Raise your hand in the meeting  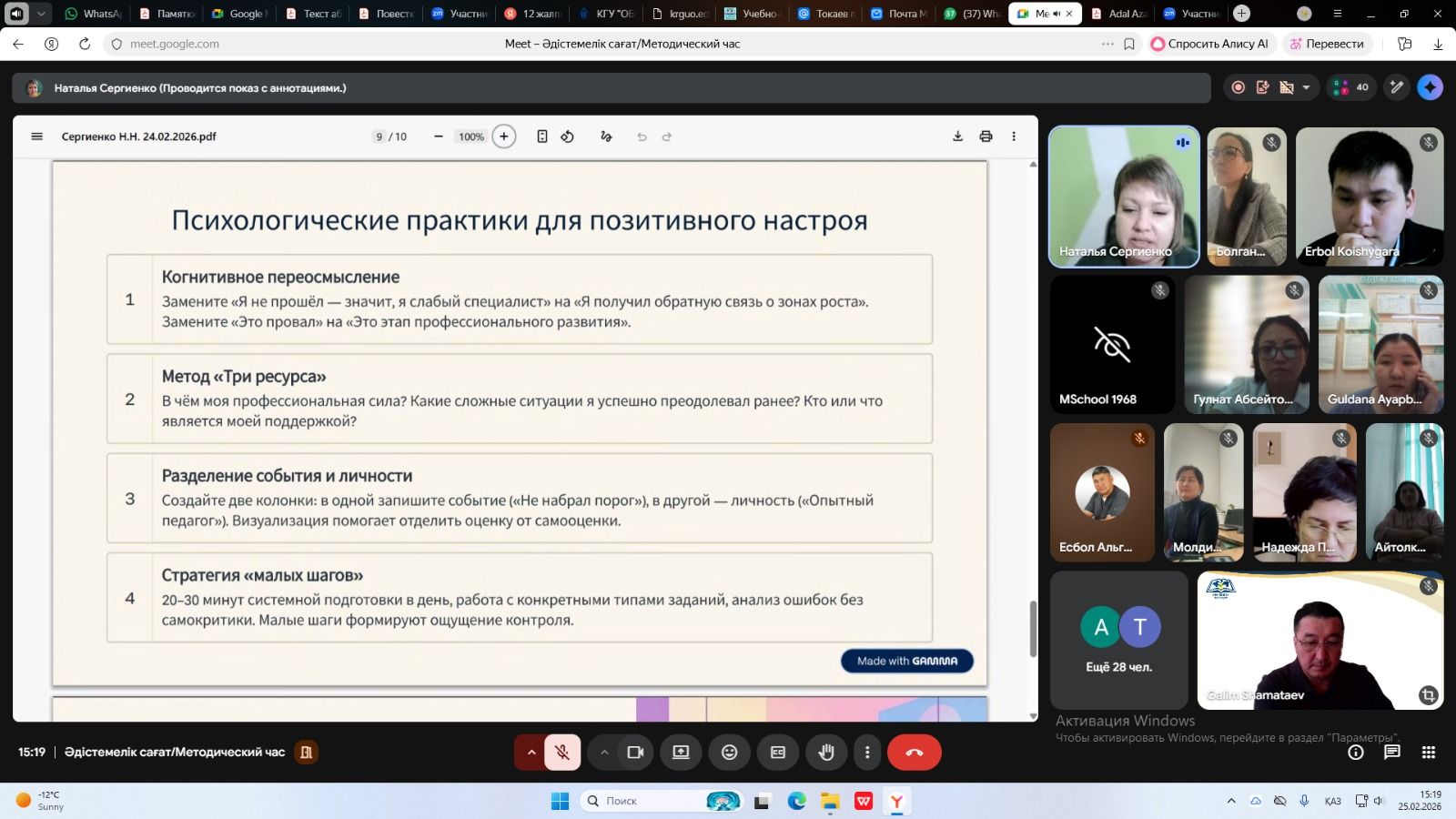tap(826, 753)
